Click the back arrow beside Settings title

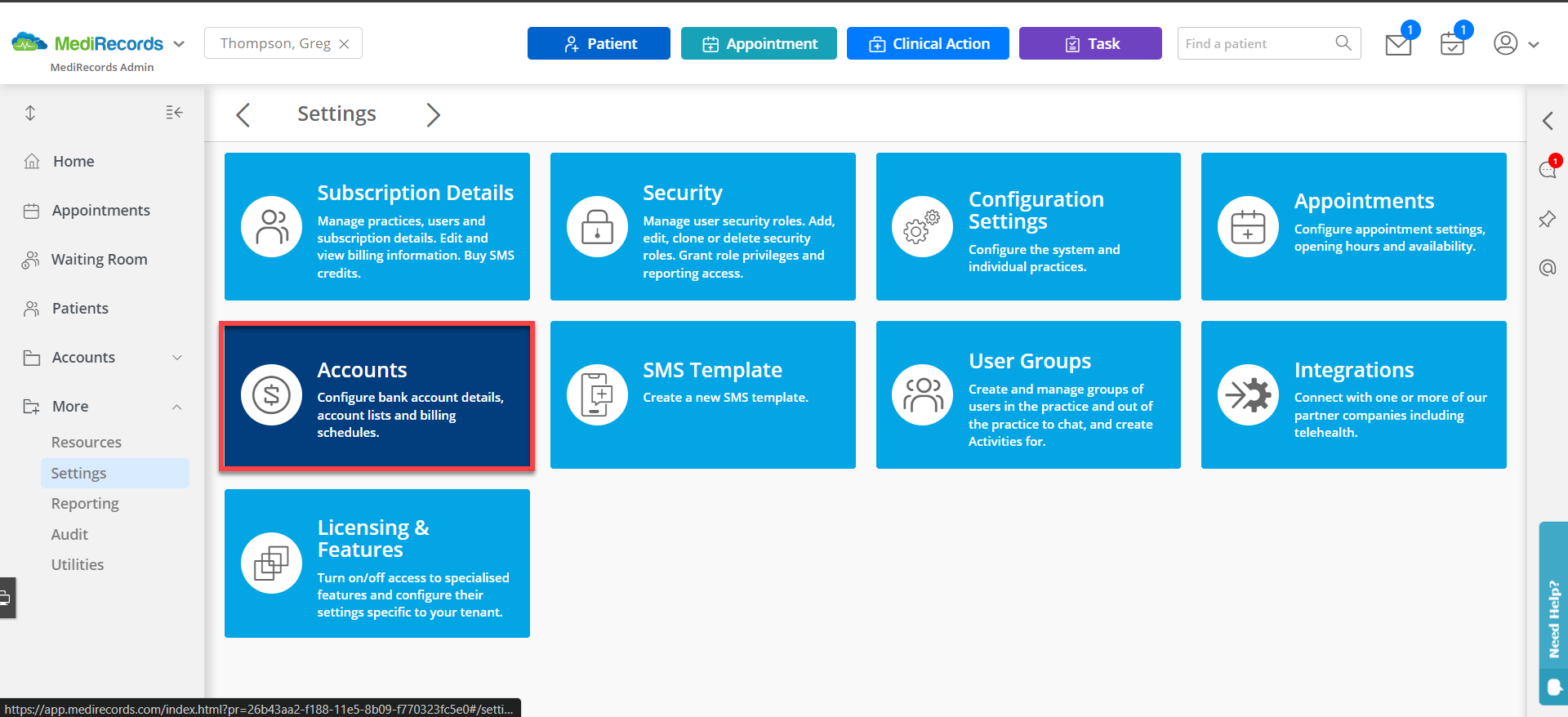point(243,114)
